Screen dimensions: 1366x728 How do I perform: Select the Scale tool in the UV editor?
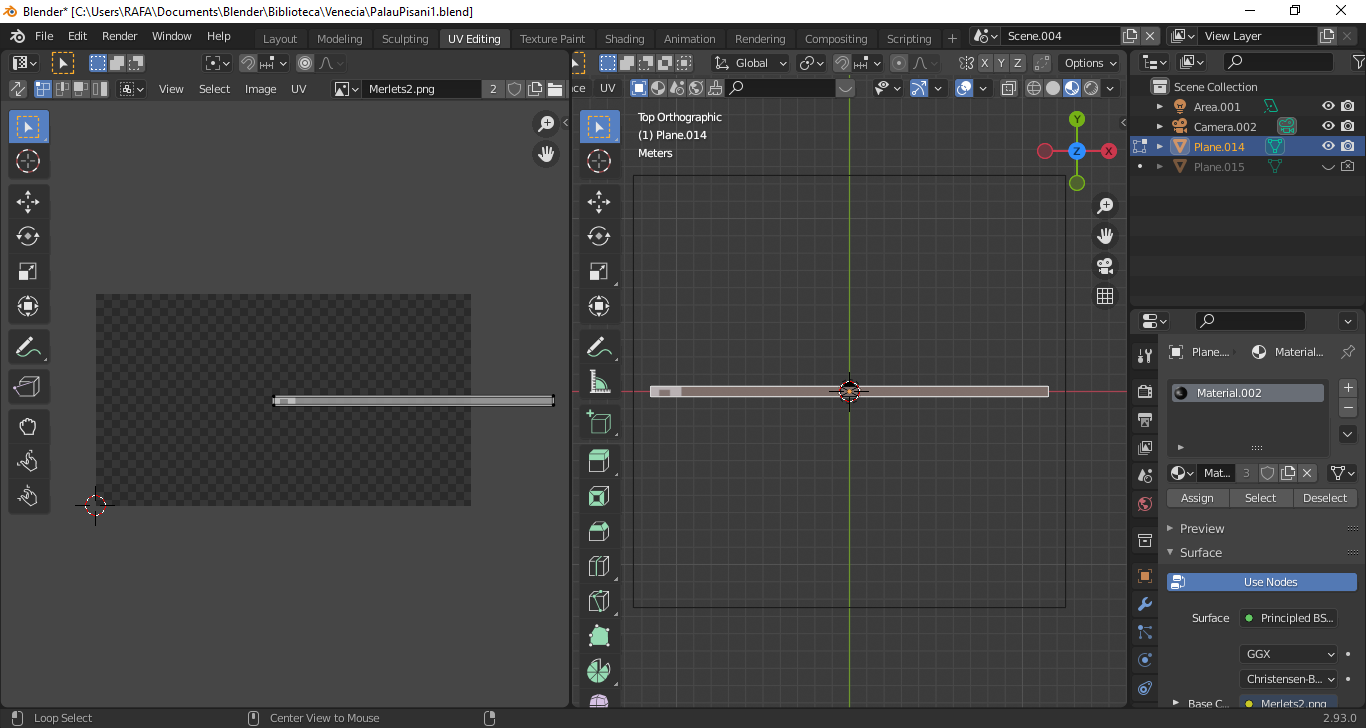click(28, 271)
